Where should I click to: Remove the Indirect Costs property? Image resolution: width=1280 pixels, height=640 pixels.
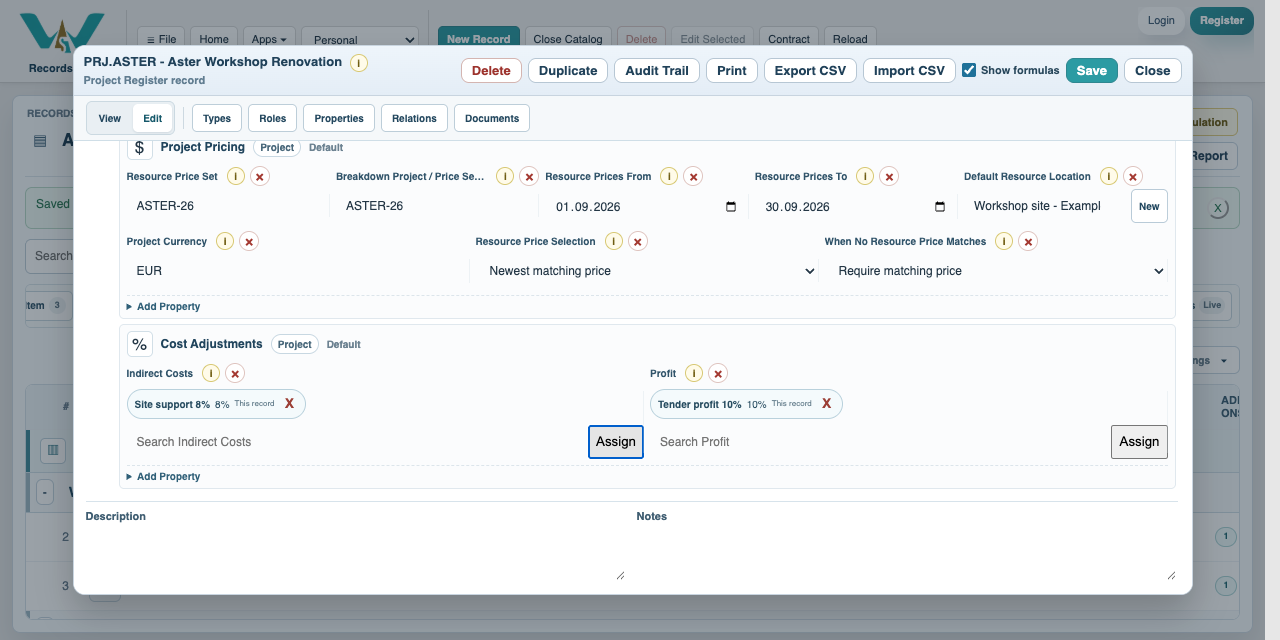[235, 373]
